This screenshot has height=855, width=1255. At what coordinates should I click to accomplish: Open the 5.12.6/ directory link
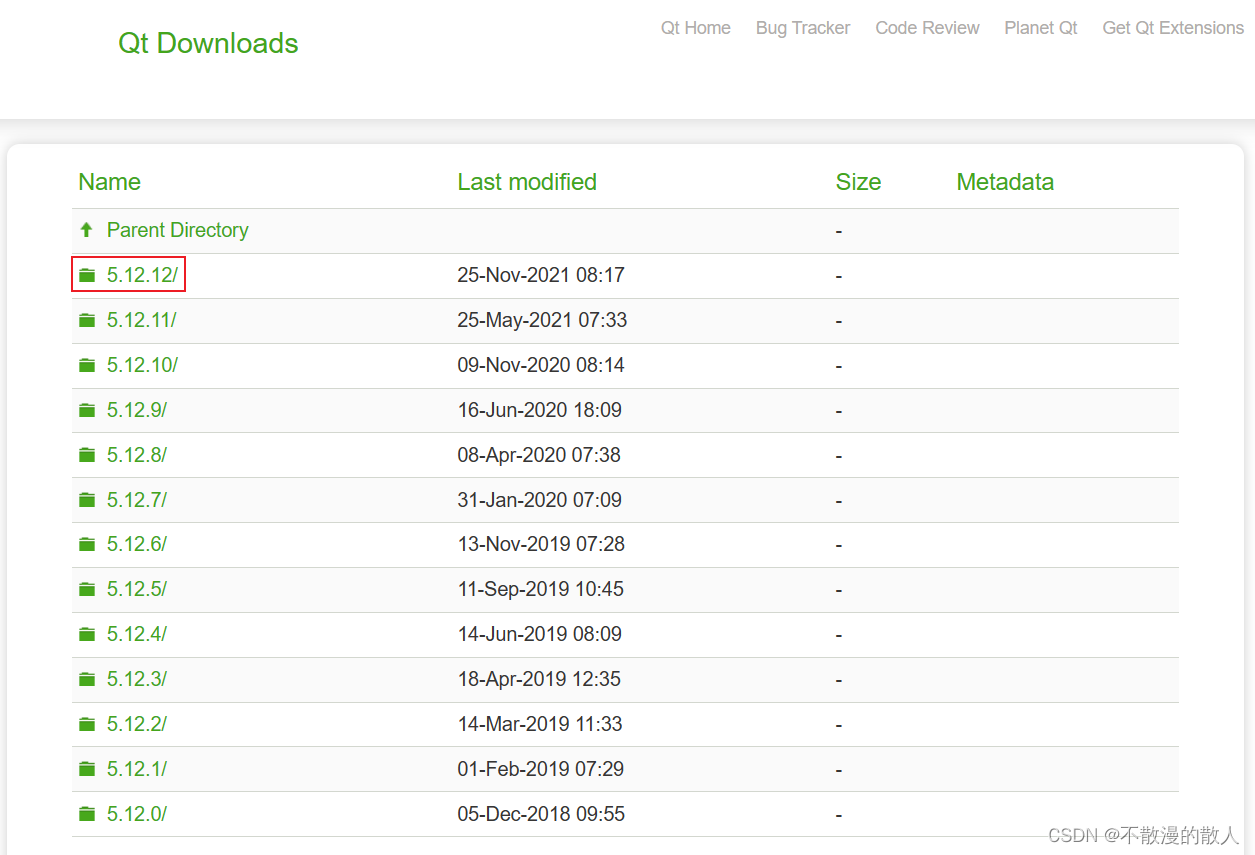137,544
